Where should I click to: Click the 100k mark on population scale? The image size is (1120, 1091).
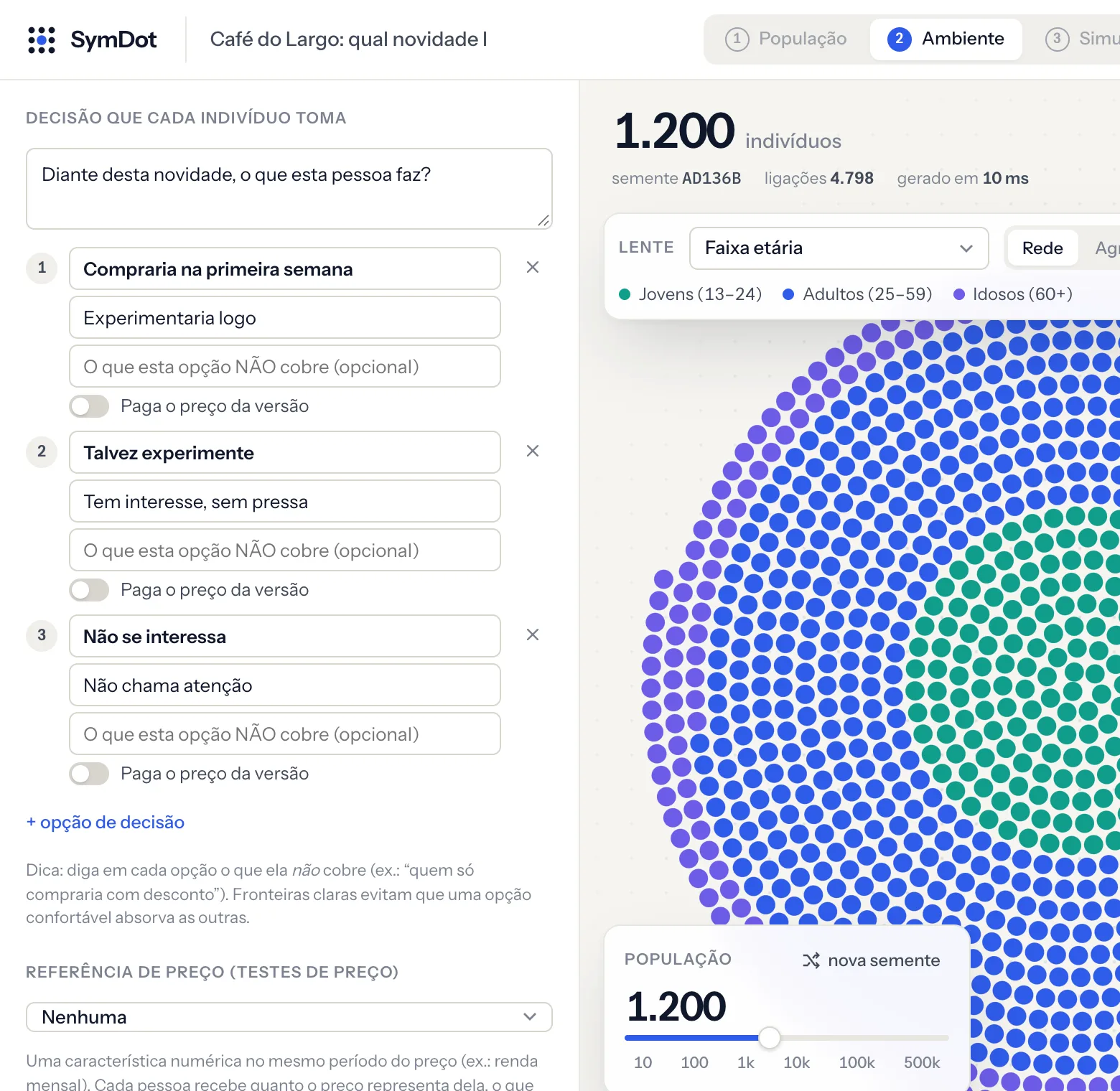(857, 1062)
